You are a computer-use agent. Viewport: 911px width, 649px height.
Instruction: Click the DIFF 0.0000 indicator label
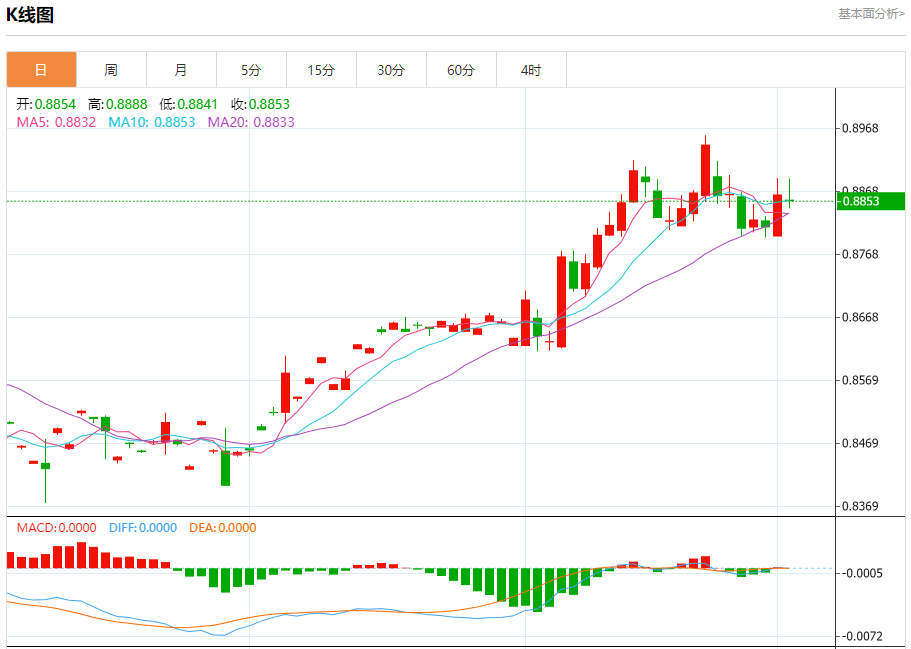pos(143,528)
